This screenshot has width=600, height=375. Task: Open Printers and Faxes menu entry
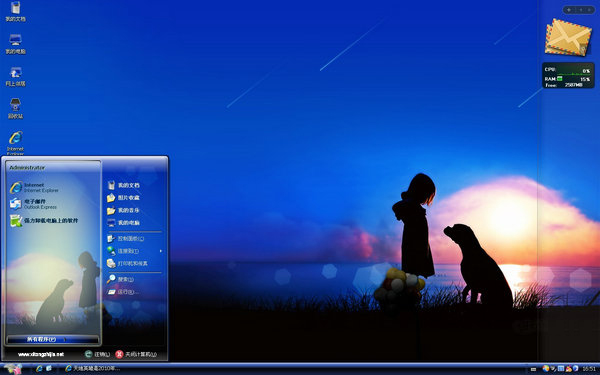[x=127, y=263]
